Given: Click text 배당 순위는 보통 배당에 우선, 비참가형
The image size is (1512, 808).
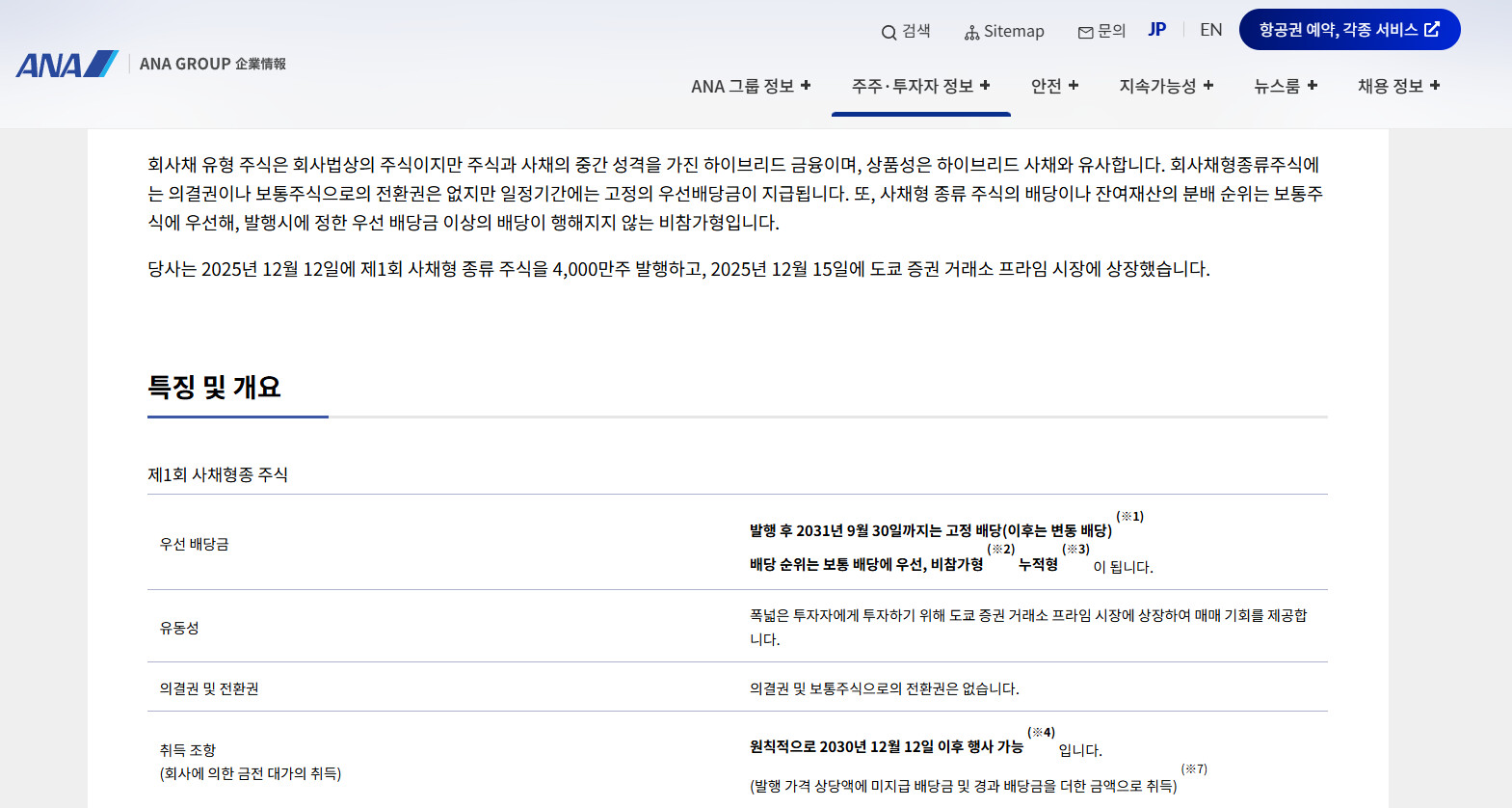Looking at the screenshot, I should (866, 564).
